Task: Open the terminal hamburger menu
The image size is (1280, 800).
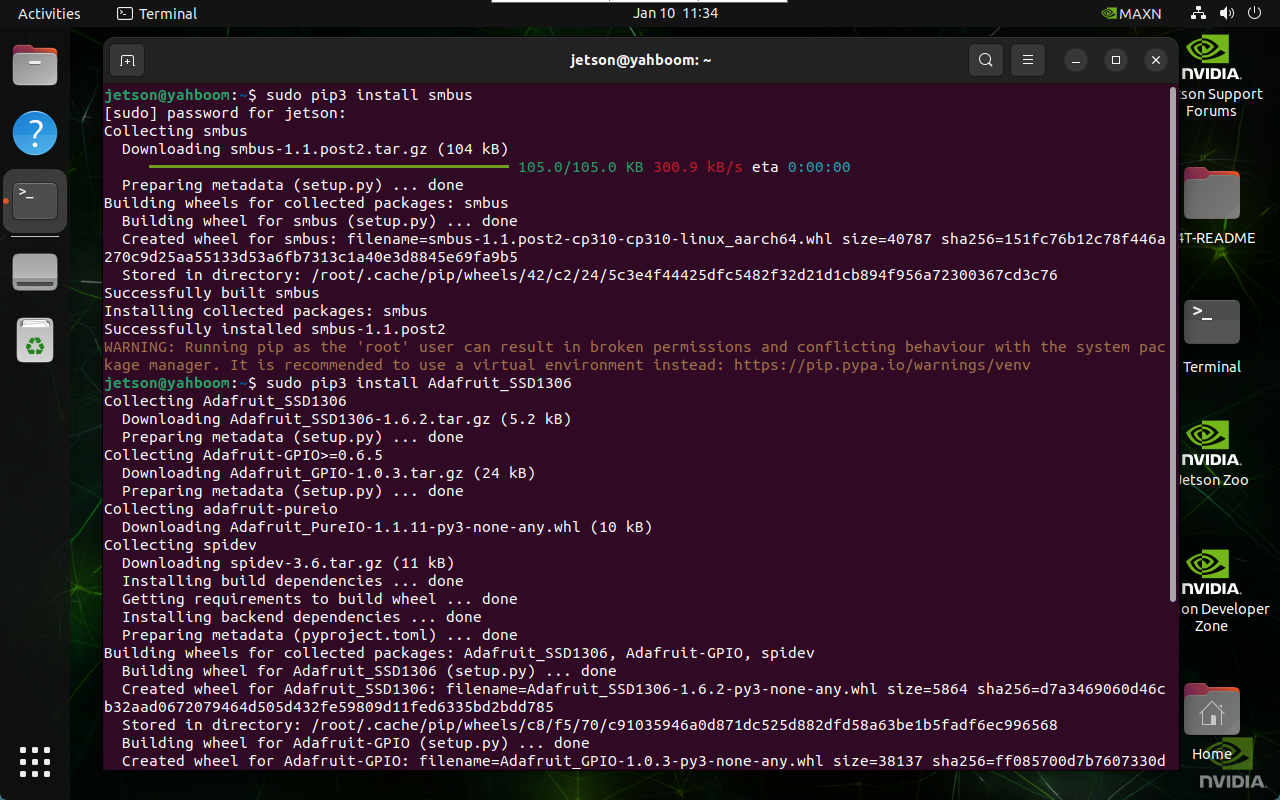Action: pyautogui.click(x=1028, y=60)
